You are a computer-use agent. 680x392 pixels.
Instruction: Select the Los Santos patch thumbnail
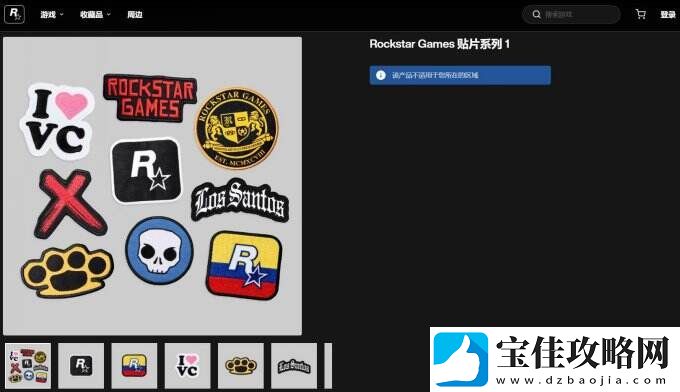[294, 366]
